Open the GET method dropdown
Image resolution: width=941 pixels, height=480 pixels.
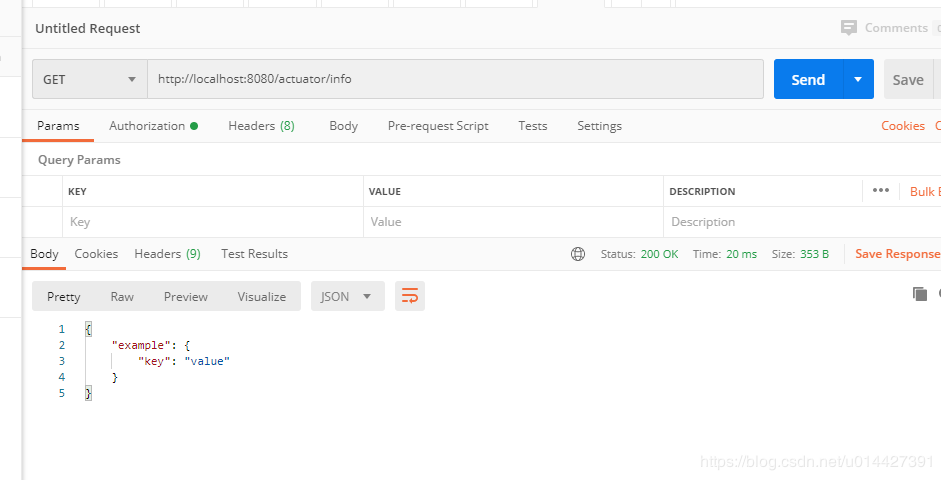click(x=90, y=79)
